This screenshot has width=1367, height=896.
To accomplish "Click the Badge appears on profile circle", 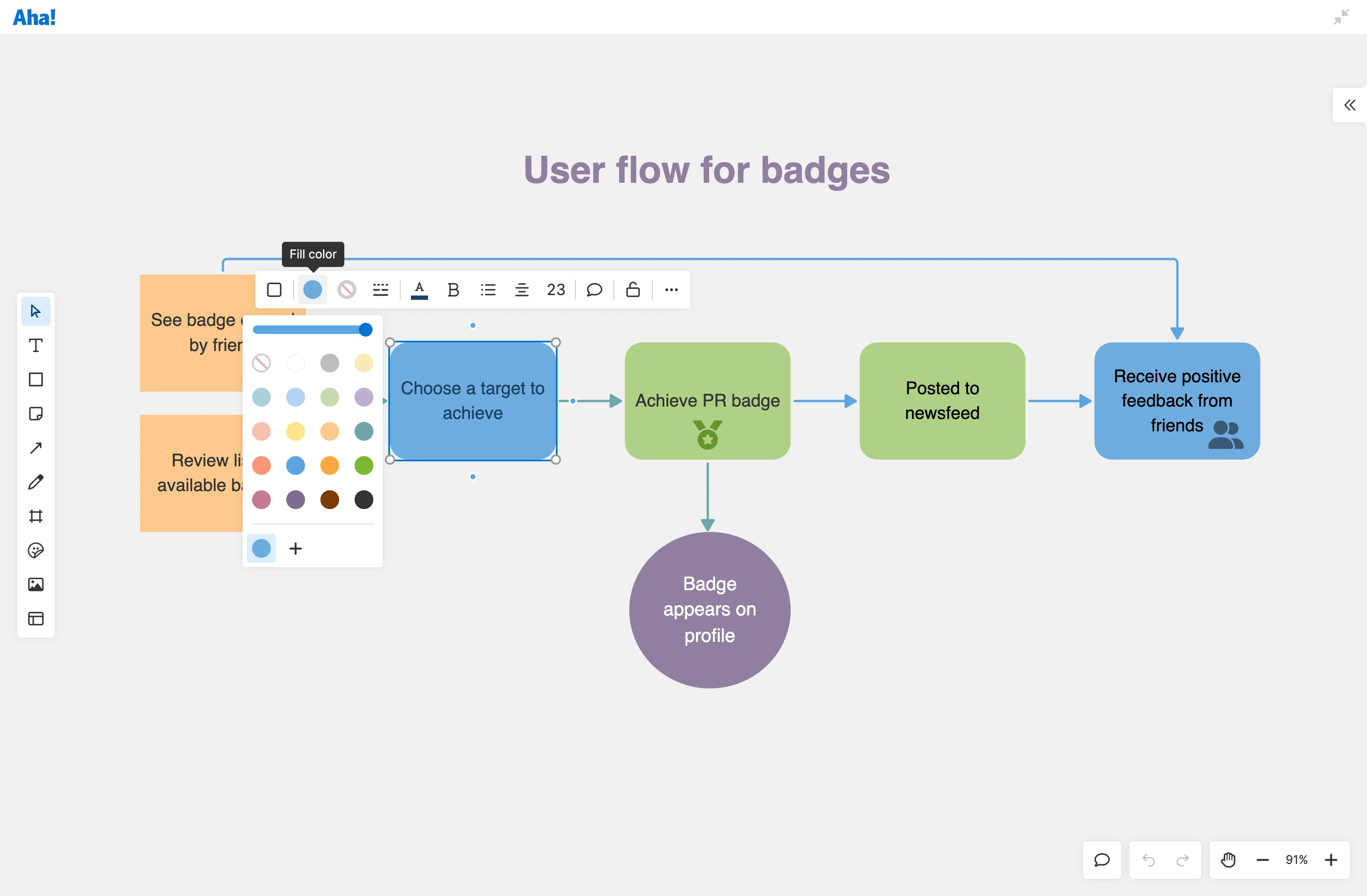I will tap(710, 610).
